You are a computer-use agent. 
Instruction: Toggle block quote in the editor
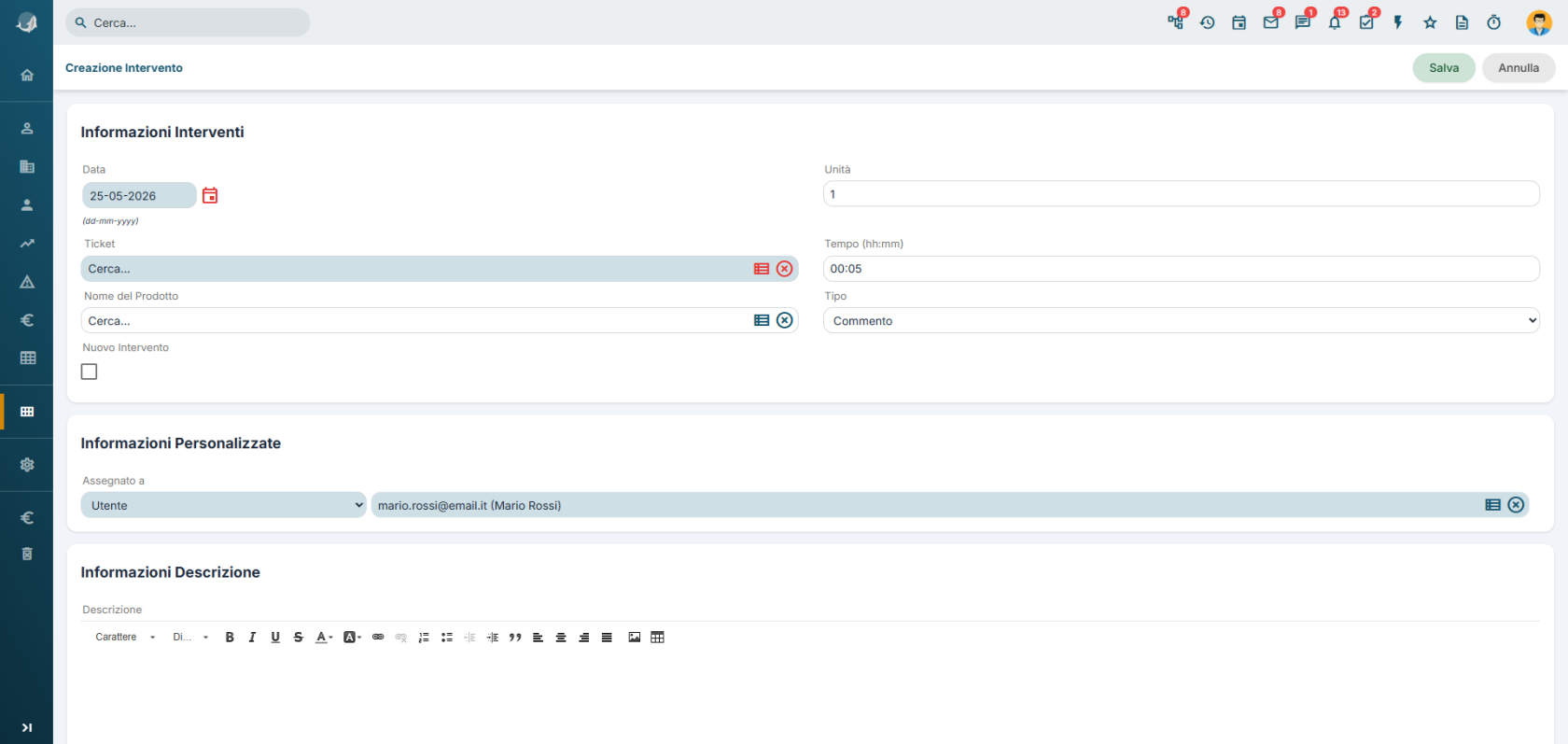pos(515,637)
